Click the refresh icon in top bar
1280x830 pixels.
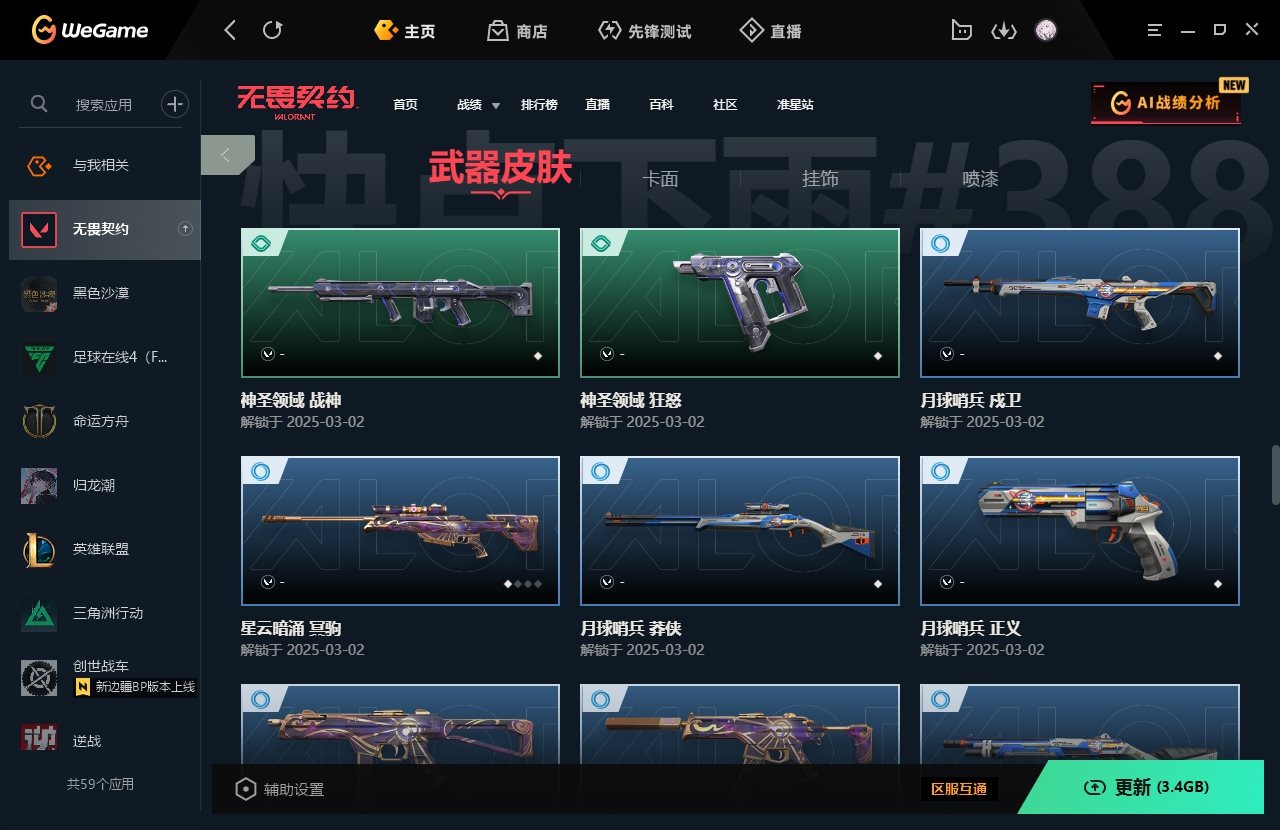click(x=272, y=30)
